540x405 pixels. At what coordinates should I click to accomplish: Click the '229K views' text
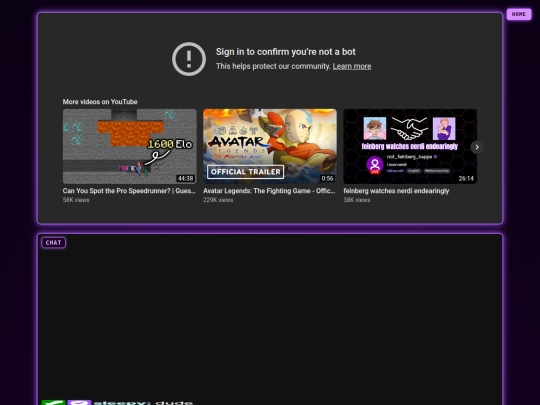tap(218, 200)
